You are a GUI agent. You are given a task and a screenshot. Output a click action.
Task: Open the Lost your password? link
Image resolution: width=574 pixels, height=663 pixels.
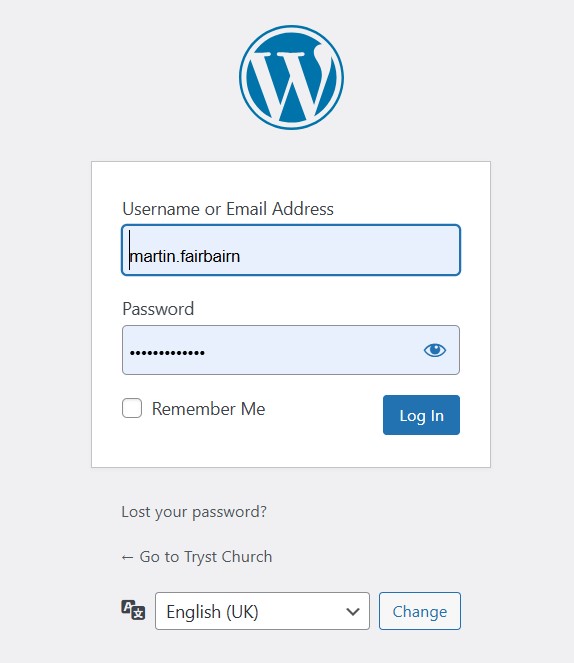[x=194, y=512]
